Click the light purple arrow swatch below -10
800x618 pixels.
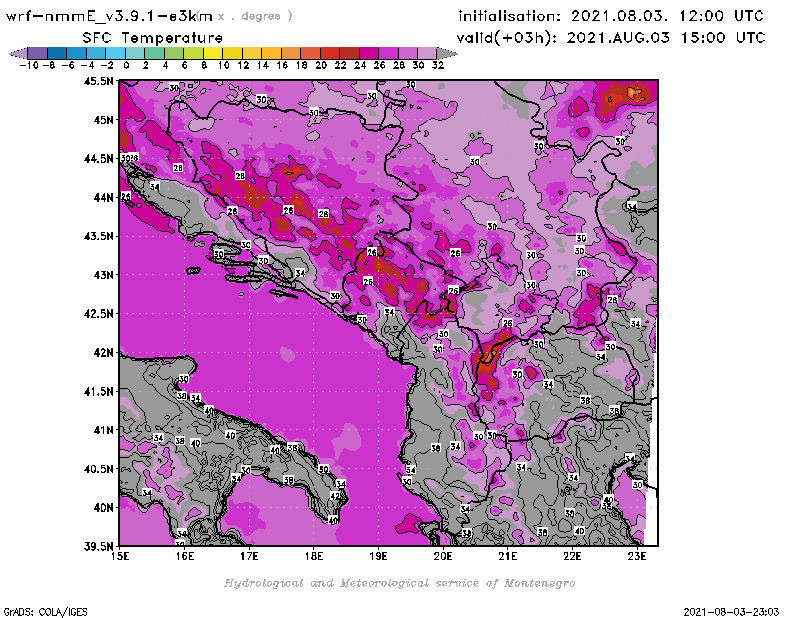point(18,54)
